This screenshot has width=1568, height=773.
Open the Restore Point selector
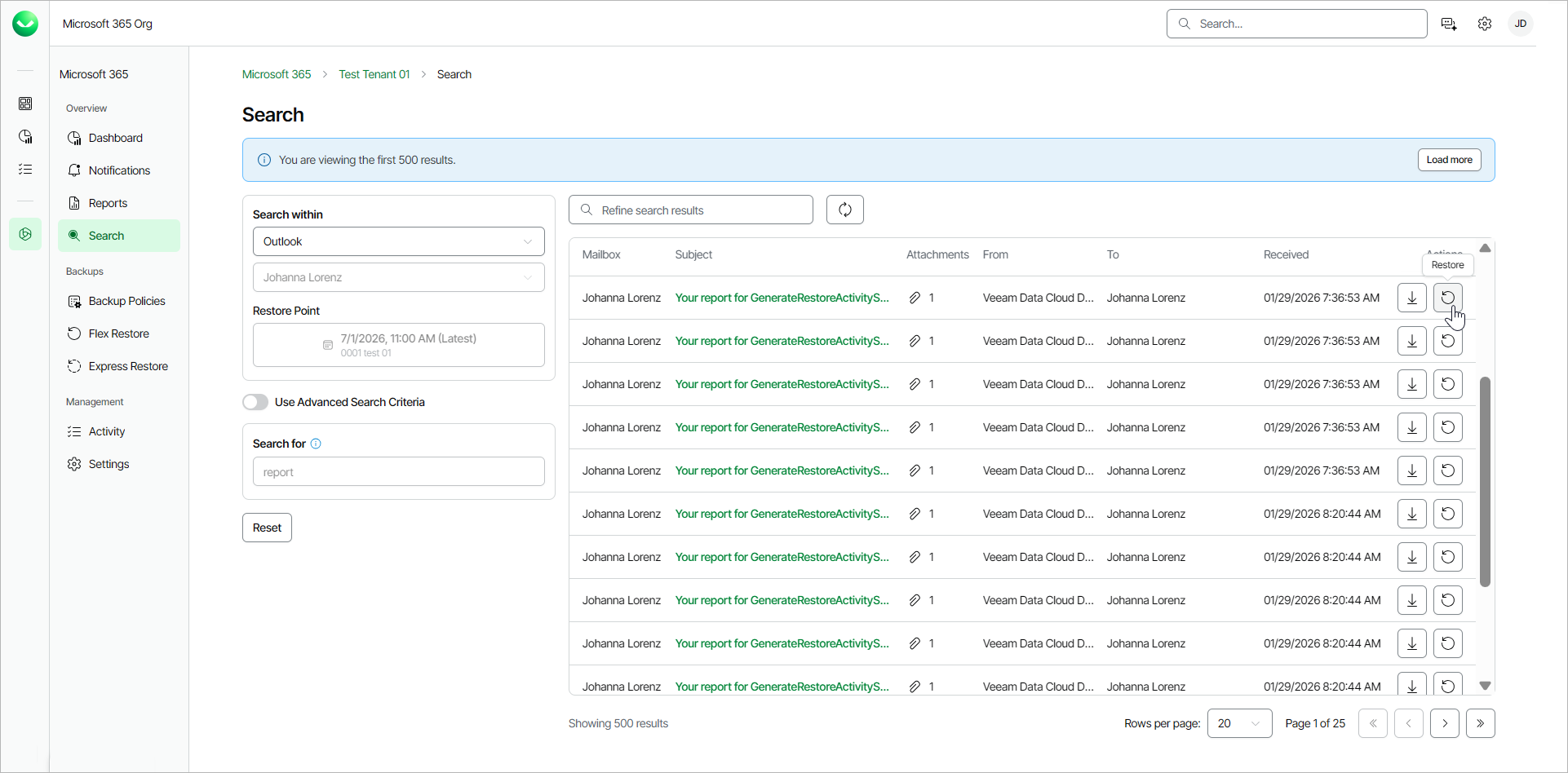399,345
